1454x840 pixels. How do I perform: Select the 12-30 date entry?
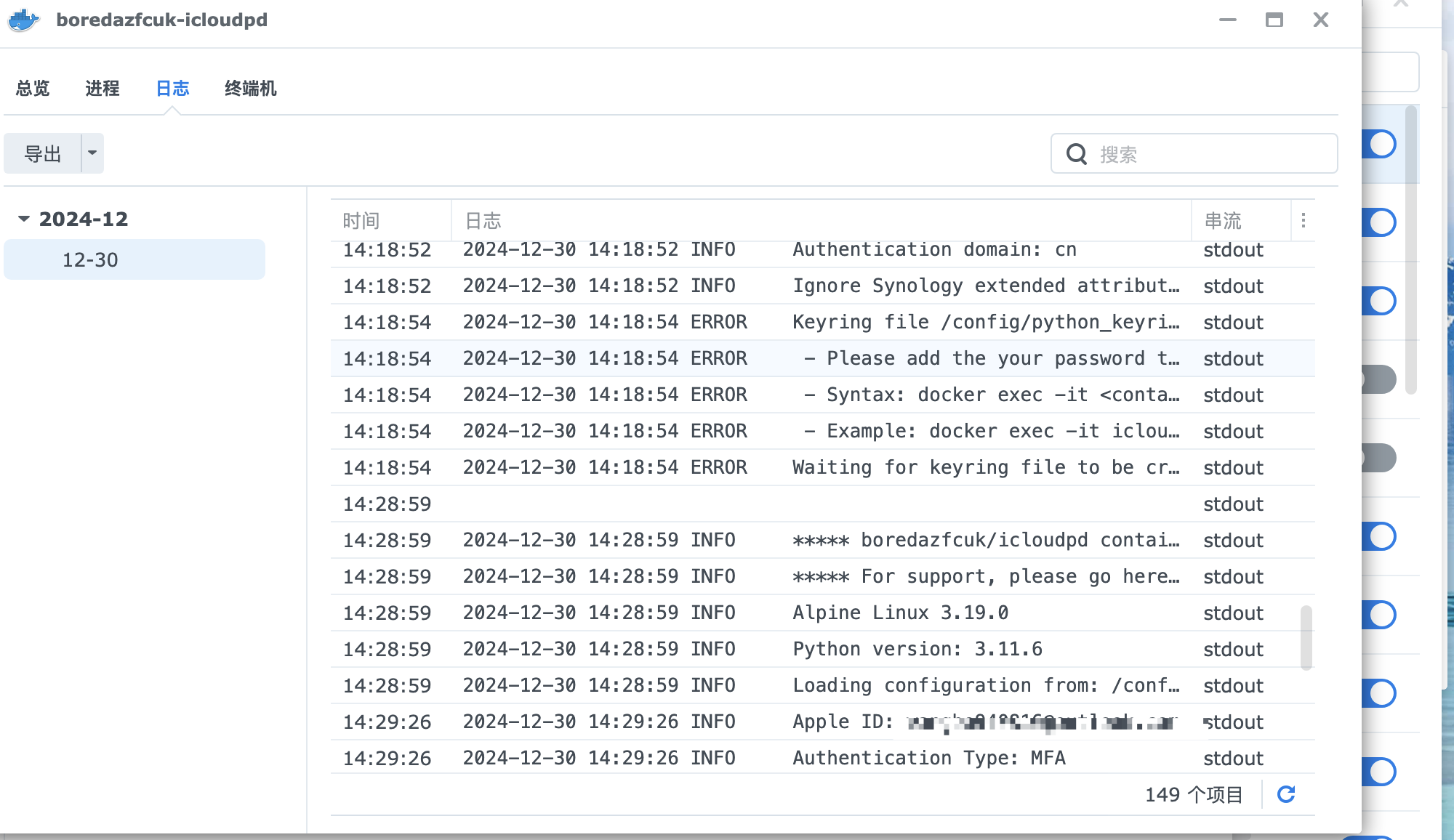tap(134, 259)
